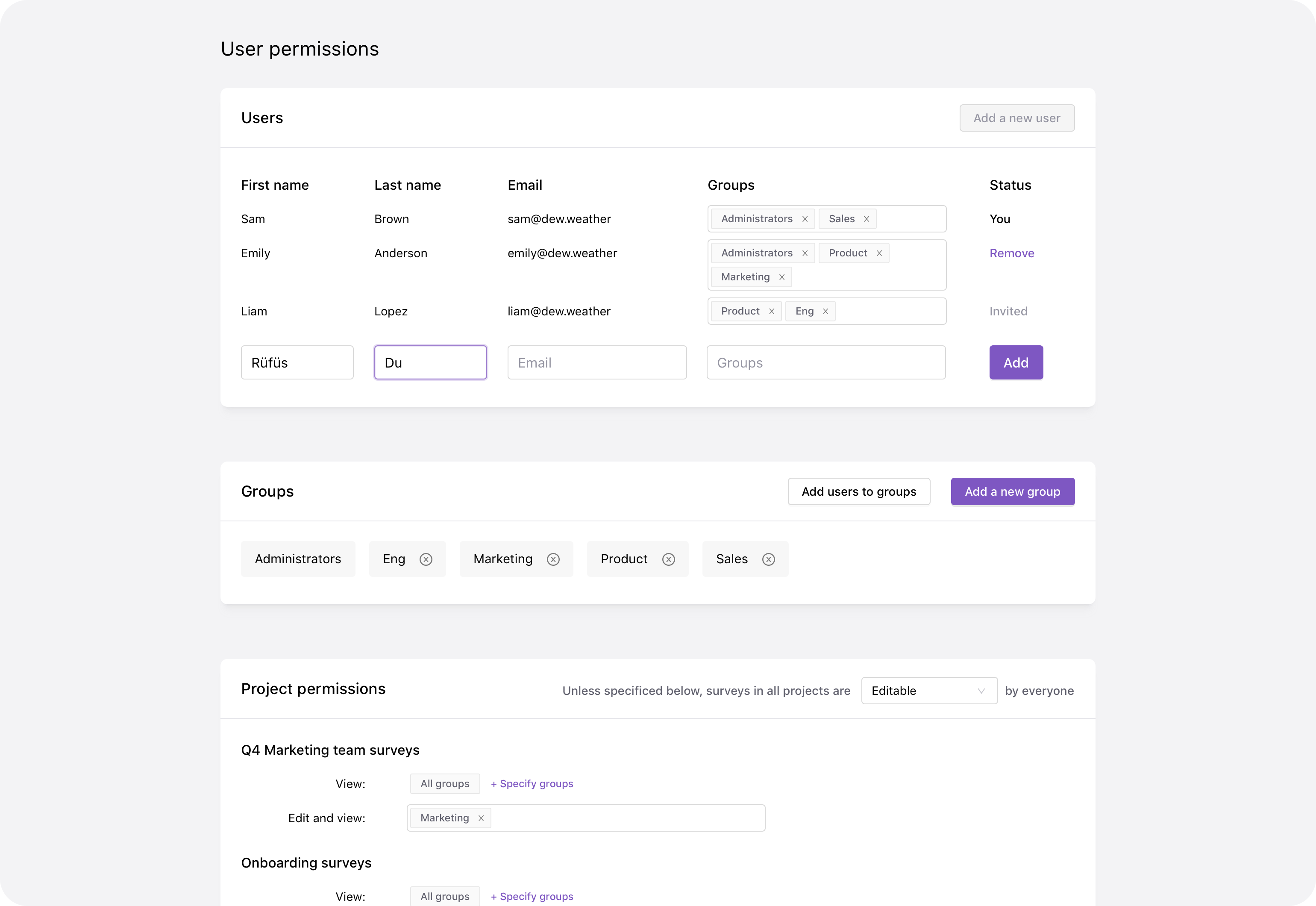Image resolution: width=1316 pixels, height=906 pixels.
Task: Click the Invited status for Liam
Action: pos(1008,311)
